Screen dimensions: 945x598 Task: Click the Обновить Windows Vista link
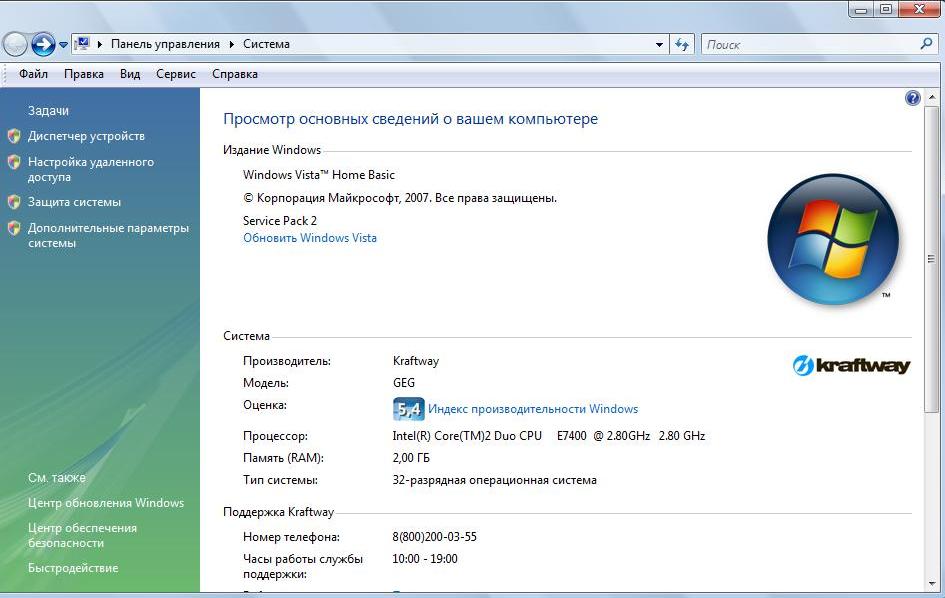(x=310, y=238)
